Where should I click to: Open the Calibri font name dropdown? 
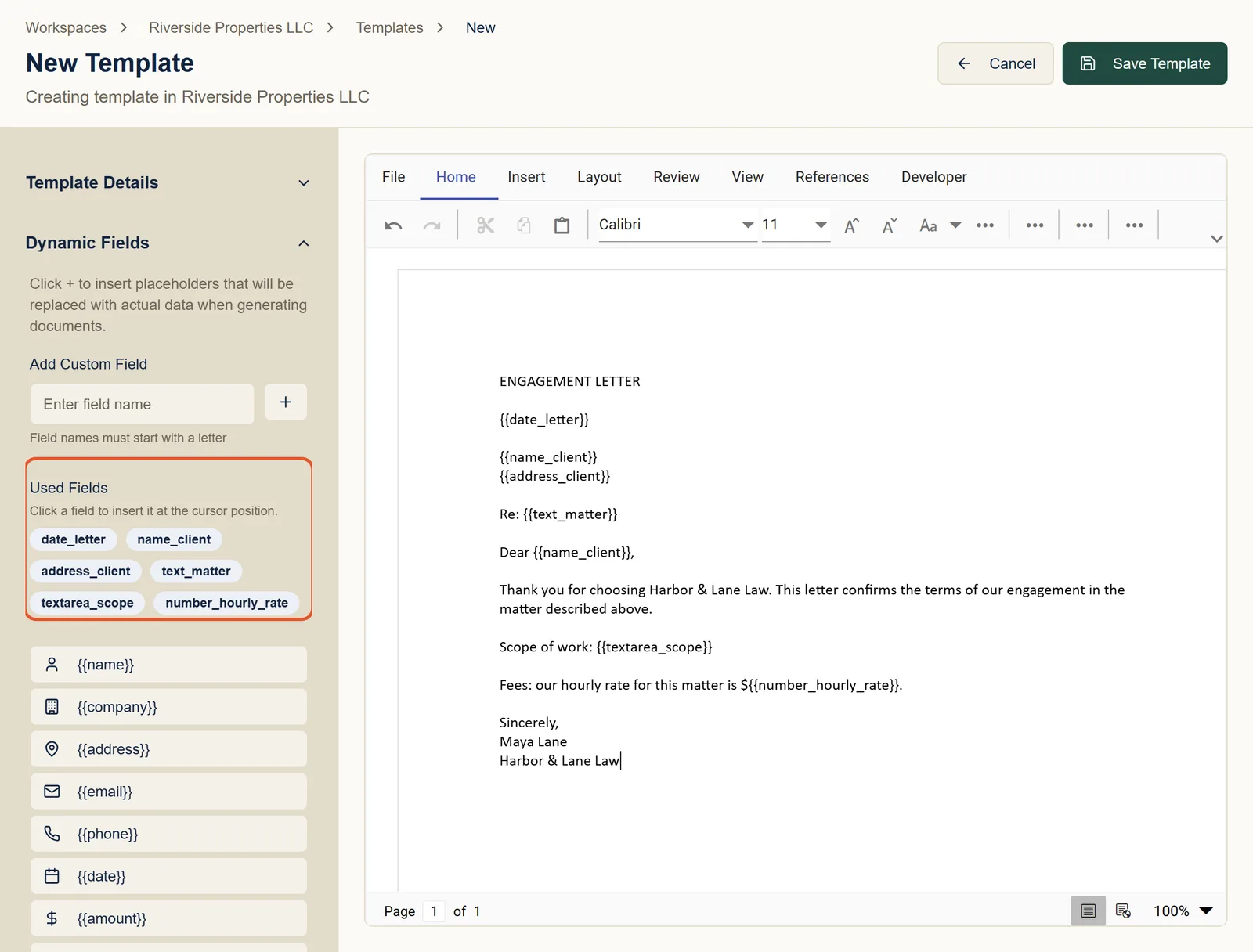coord(748,225)
